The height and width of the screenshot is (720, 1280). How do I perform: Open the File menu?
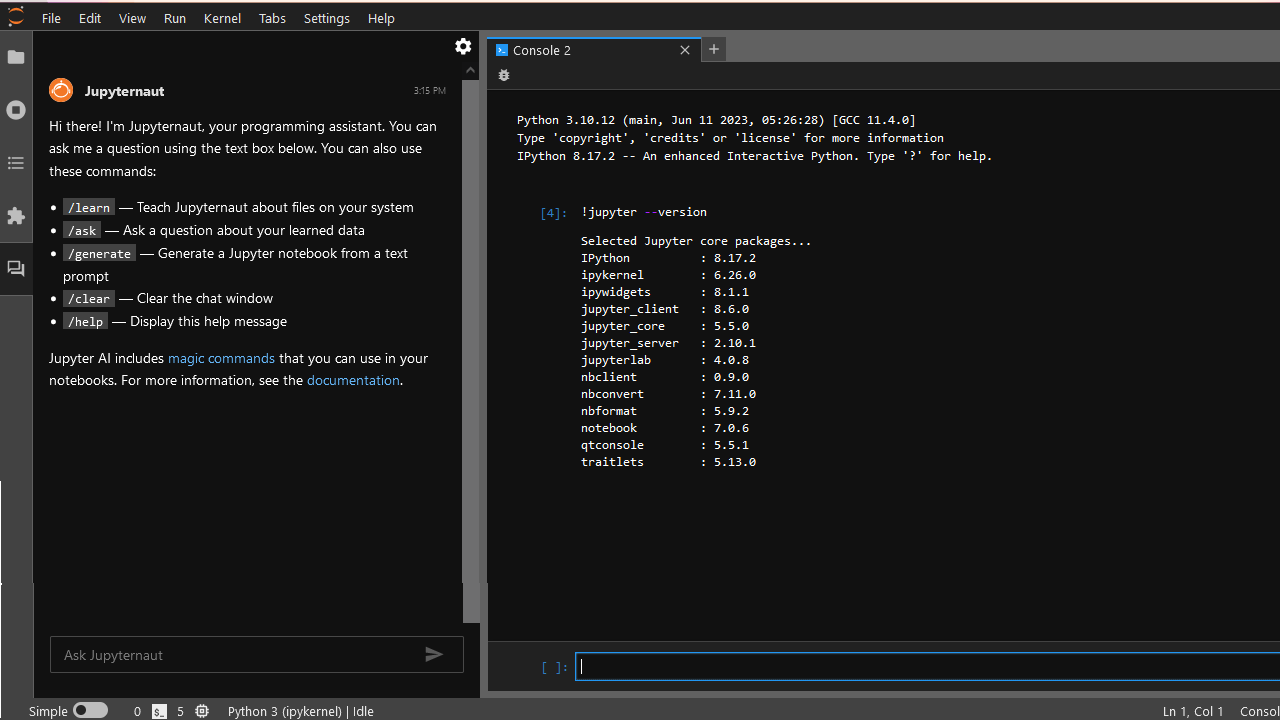tap(51, 18)
